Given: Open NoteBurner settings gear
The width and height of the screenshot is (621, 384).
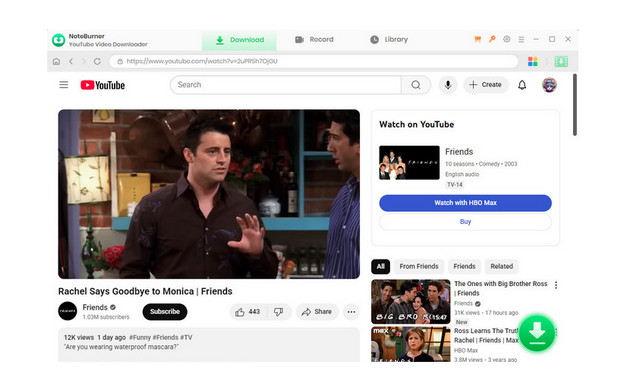Looking at the screenshot, I should coord(507,39).
